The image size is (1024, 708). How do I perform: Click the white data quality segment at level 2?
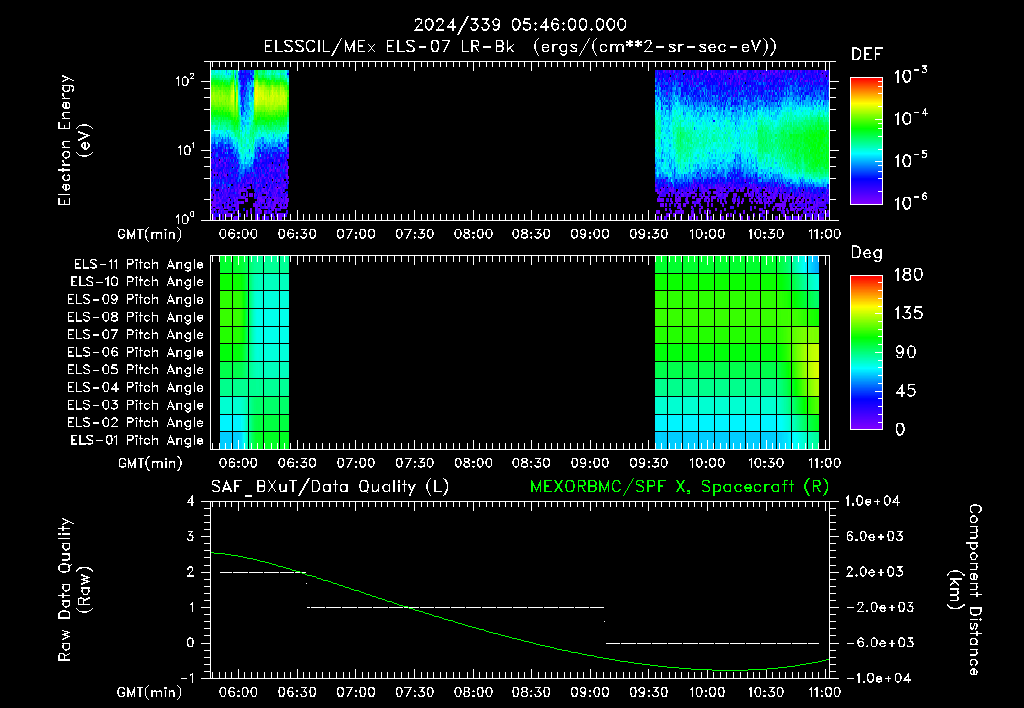pos(263,572)
